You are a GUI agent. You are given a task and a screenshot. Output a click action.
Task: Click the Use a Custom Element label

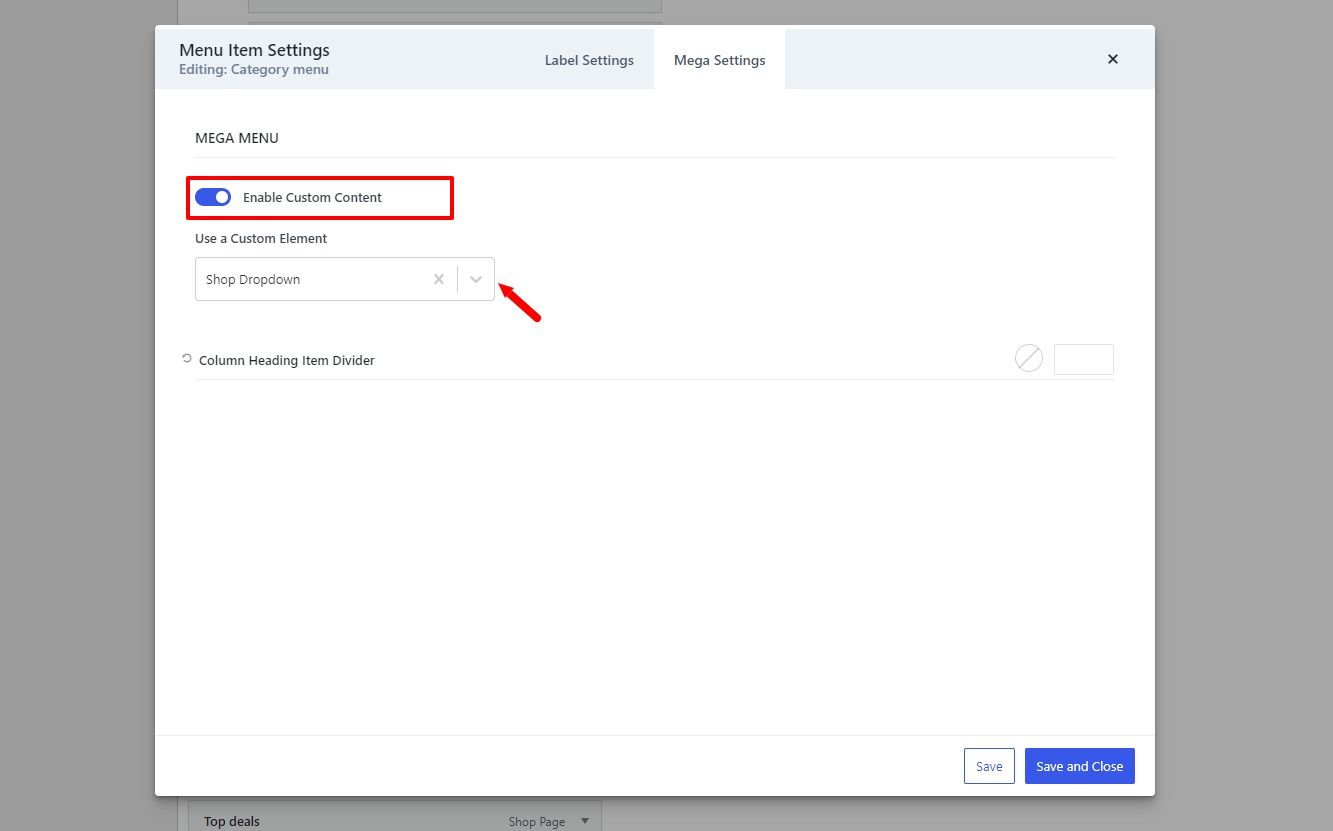(261, 238)
